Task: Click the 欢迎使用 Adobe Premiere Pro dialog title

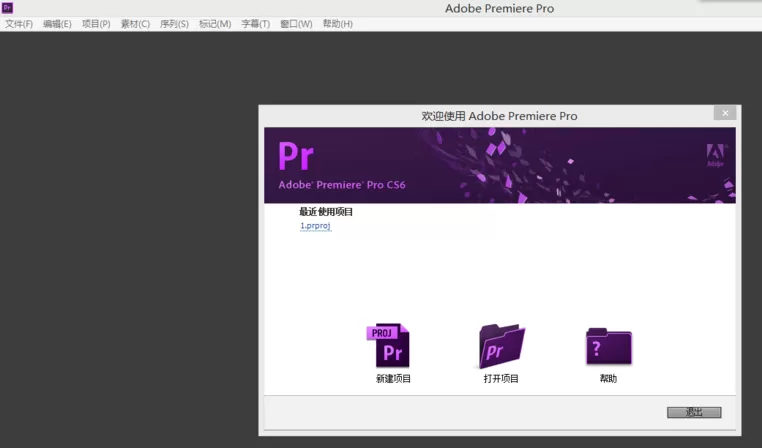Action: pyautogui.click(x=499, y=116)
